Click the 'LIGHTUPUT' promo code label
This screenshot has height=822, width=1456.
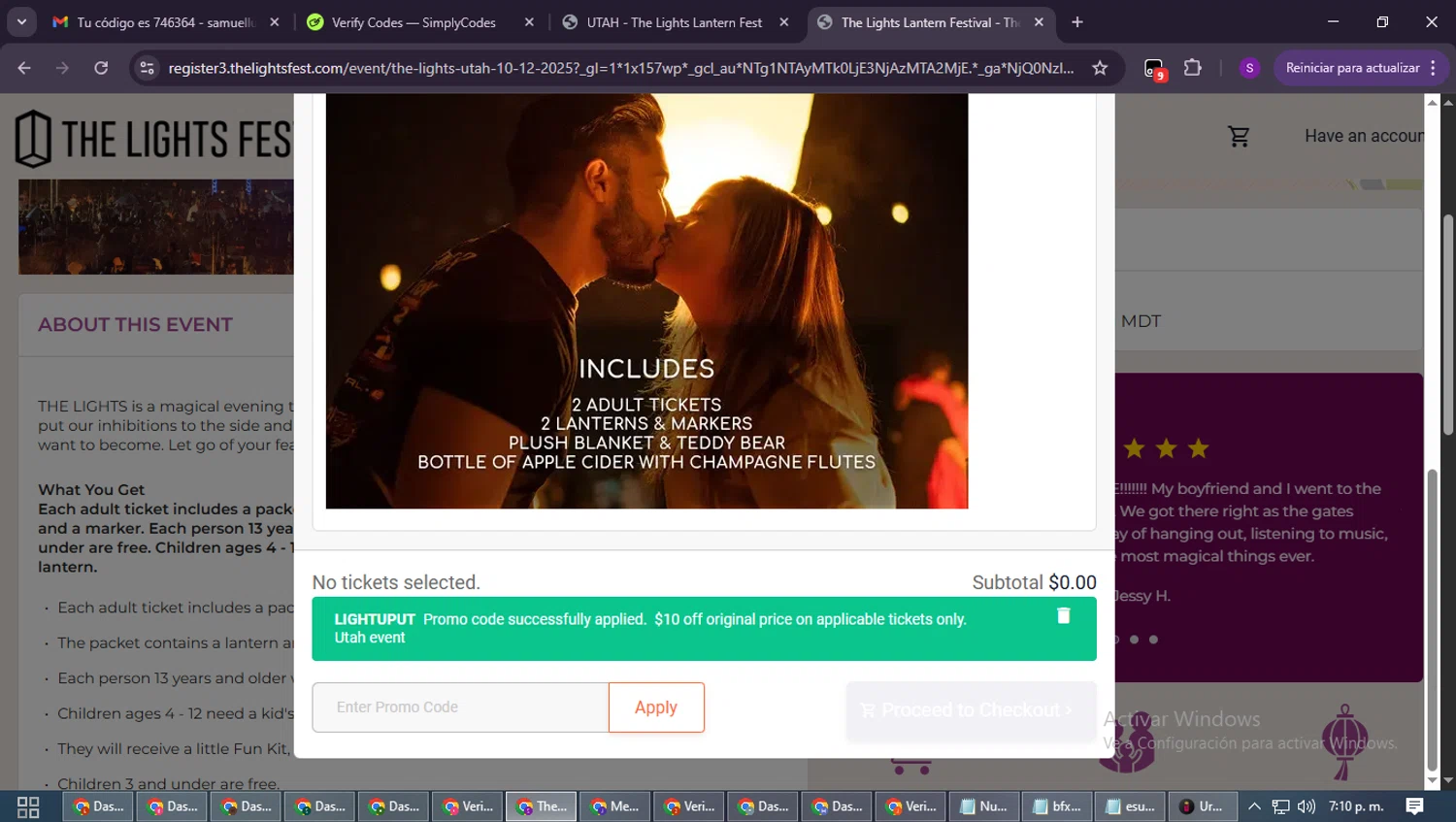pos(375,619)
